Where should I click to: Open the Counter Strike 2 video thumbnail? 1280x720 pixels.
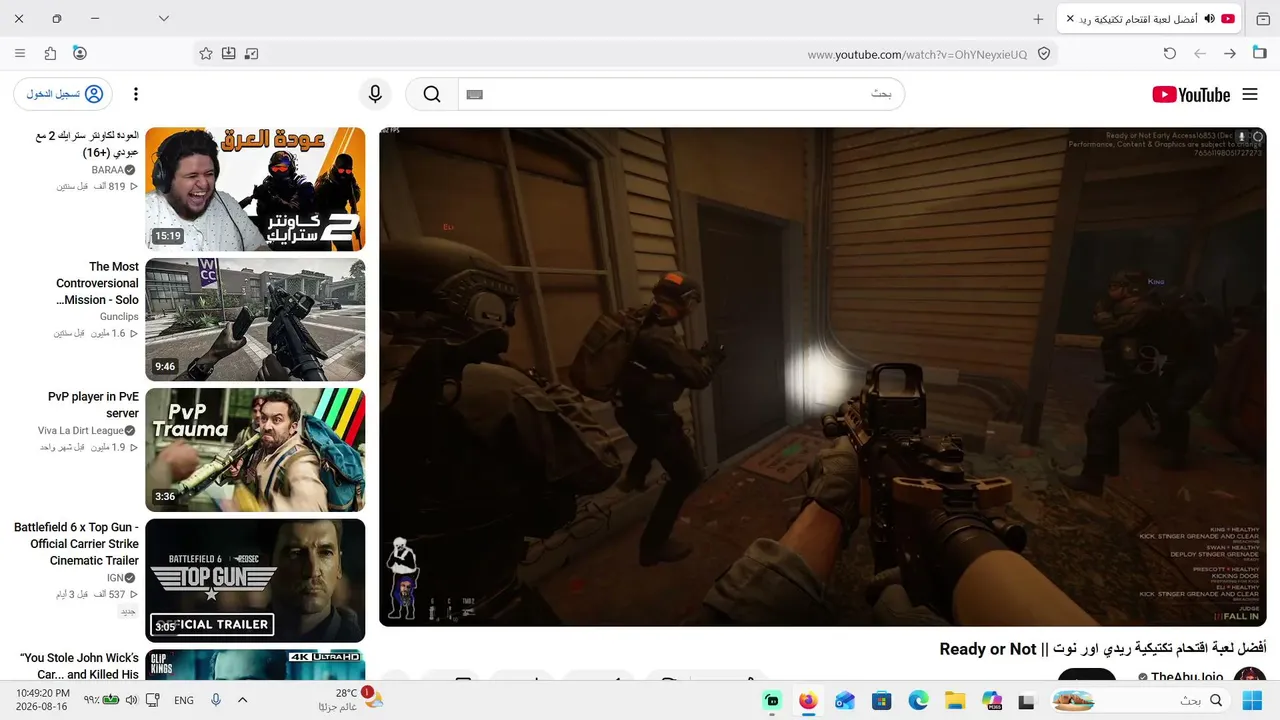click(255, 189)
